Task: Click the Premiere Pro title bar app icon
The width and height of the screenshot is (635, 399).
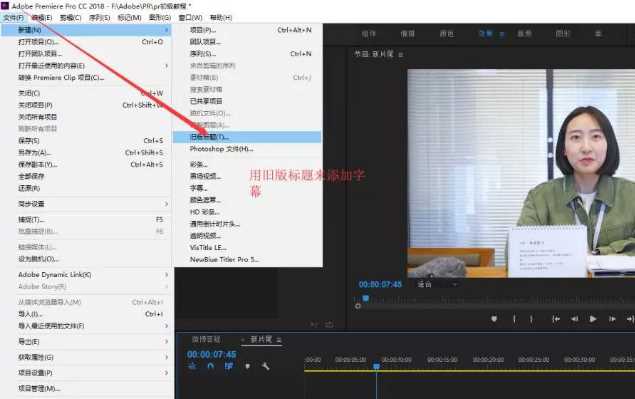Action: (5, 6)
